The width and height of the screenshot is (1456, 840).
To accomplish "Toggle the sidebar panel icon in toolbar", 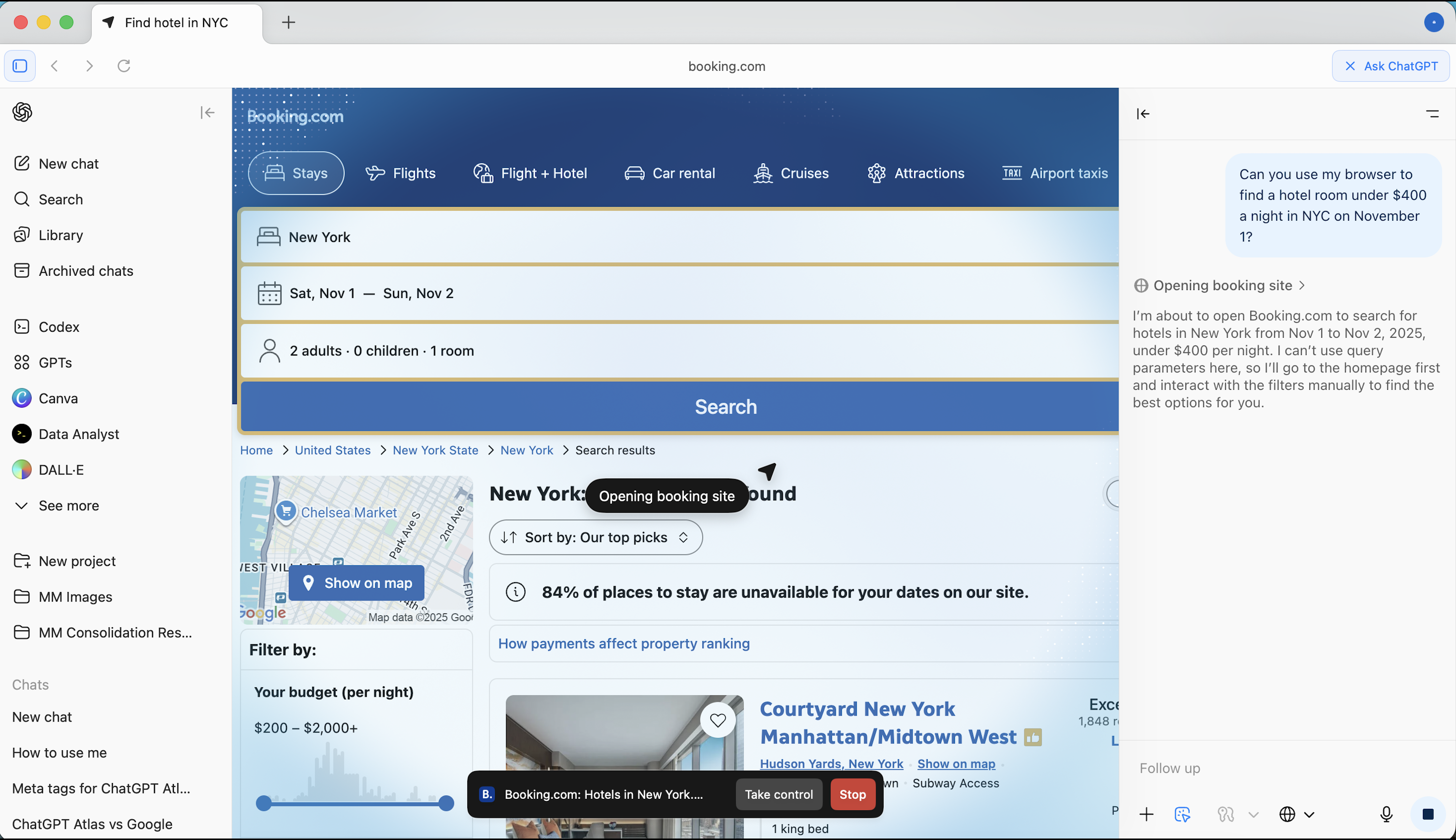I will click(x=20, y=66).
